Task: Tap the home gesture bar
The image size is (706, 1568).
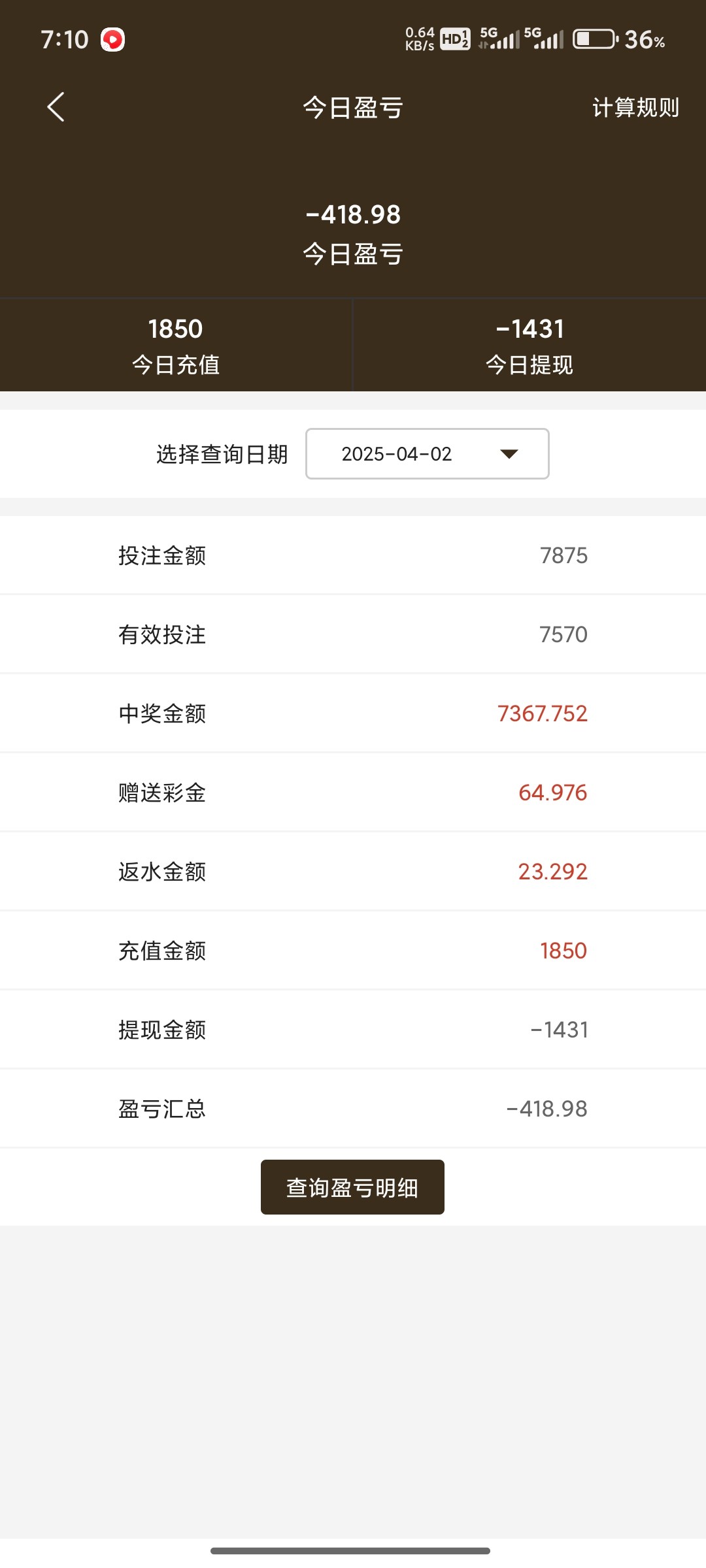Action: (x=350, y=1550)
